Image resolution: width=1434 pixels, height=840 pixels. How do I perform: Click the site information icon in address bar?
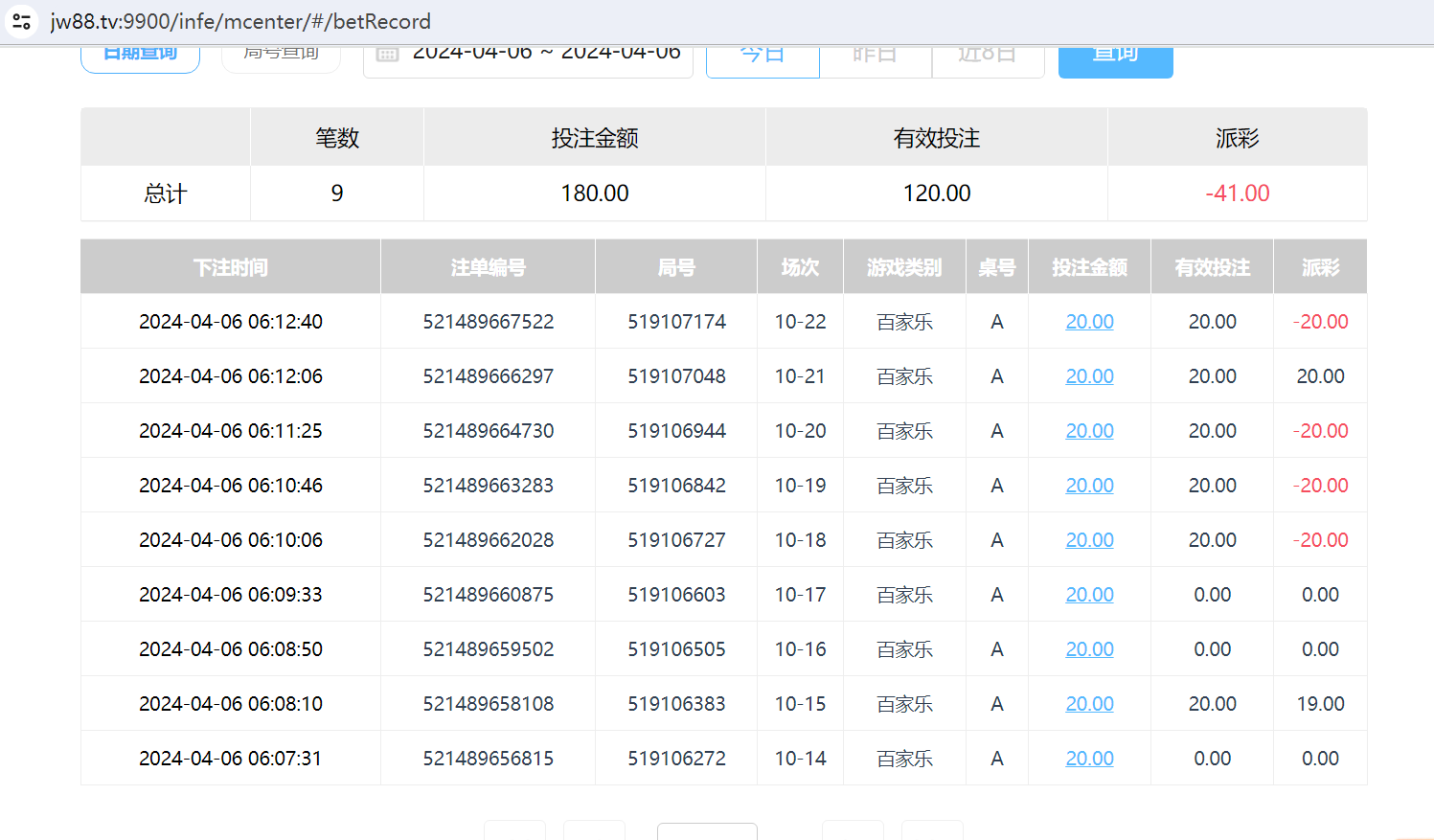(21, 21)
